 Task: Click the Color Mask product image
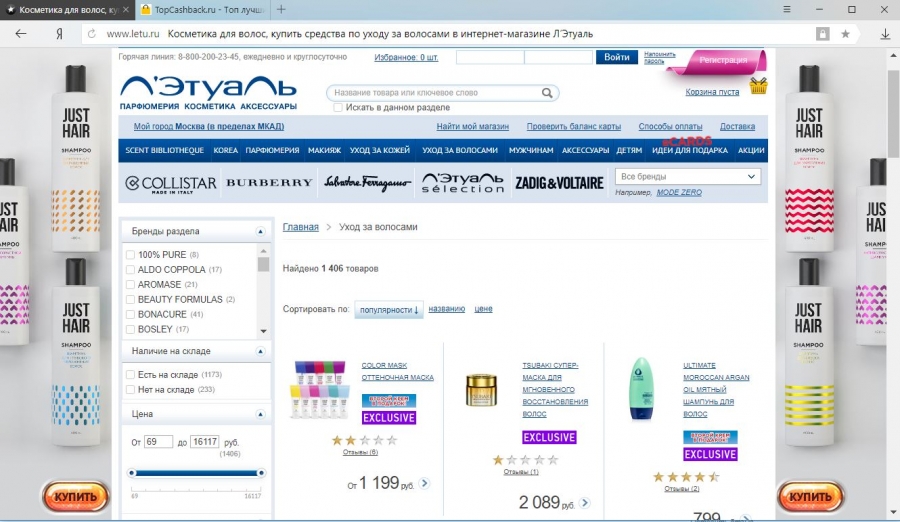[320, 389]
